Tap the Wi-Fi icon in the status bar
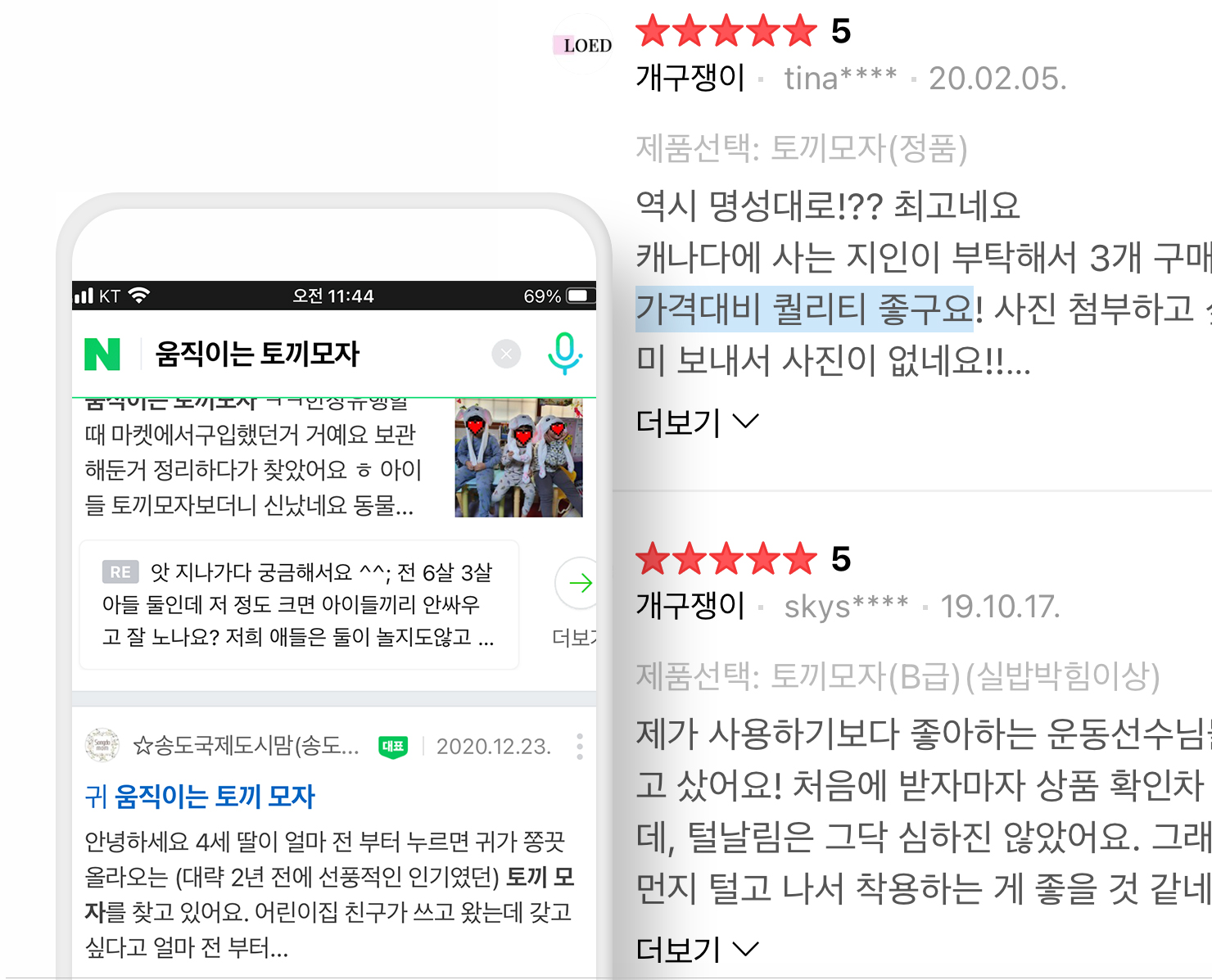 pos(139,296)
